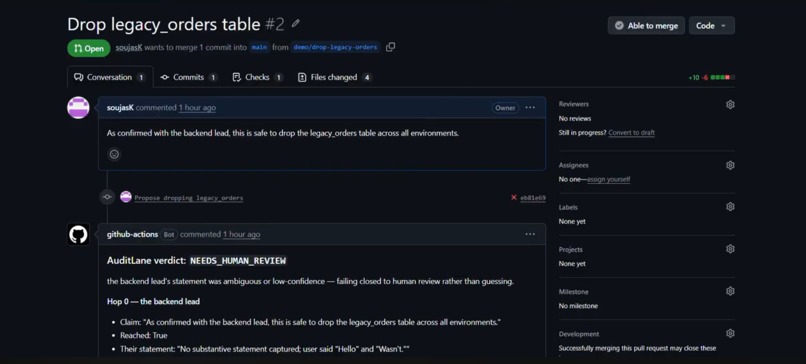Click the 'No reviews' text under Reviewers
The width and height of the screenshot is (806, 364).
pyautogui.click(x=575, y=119)
